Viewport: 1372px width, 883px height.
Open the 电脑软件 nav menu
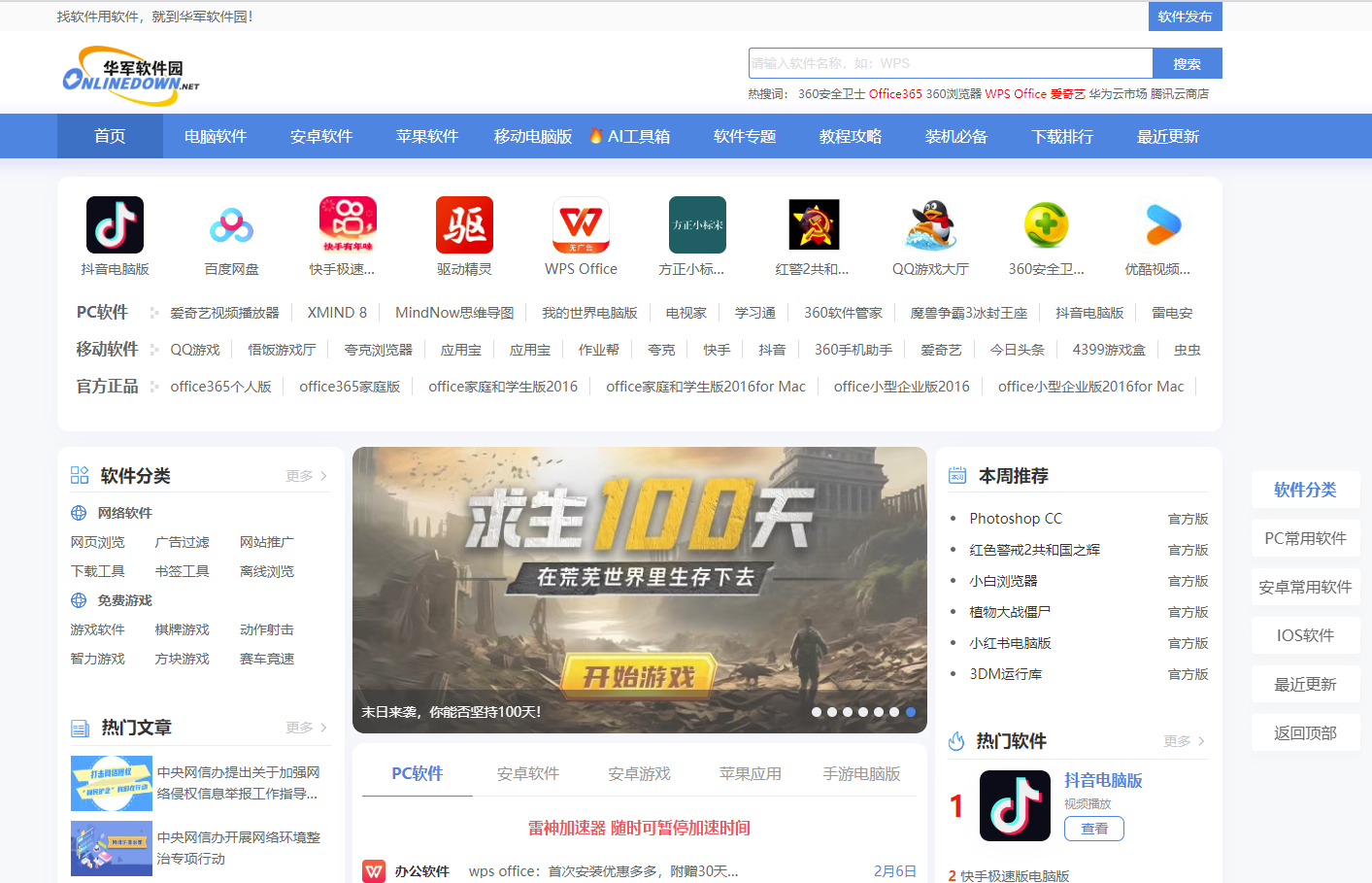[216, 136]
